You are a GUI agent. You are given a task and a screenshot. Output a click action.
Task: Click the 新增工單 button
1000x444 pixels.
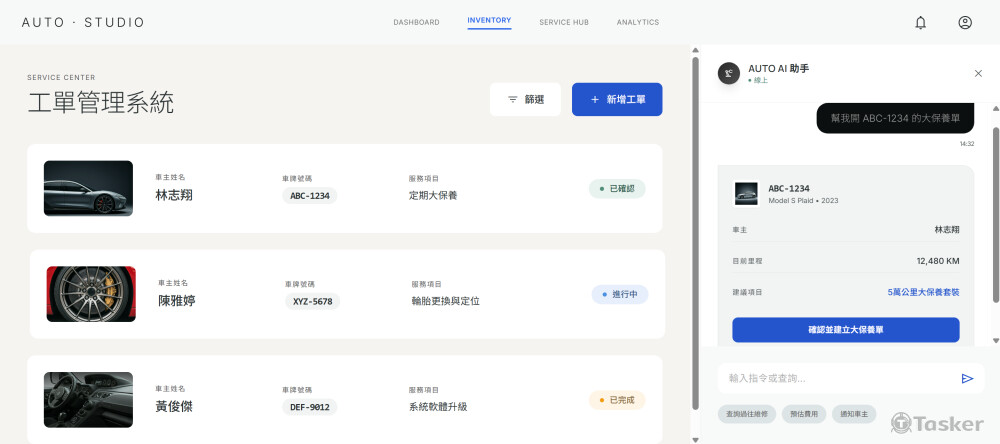pos(617,100)
